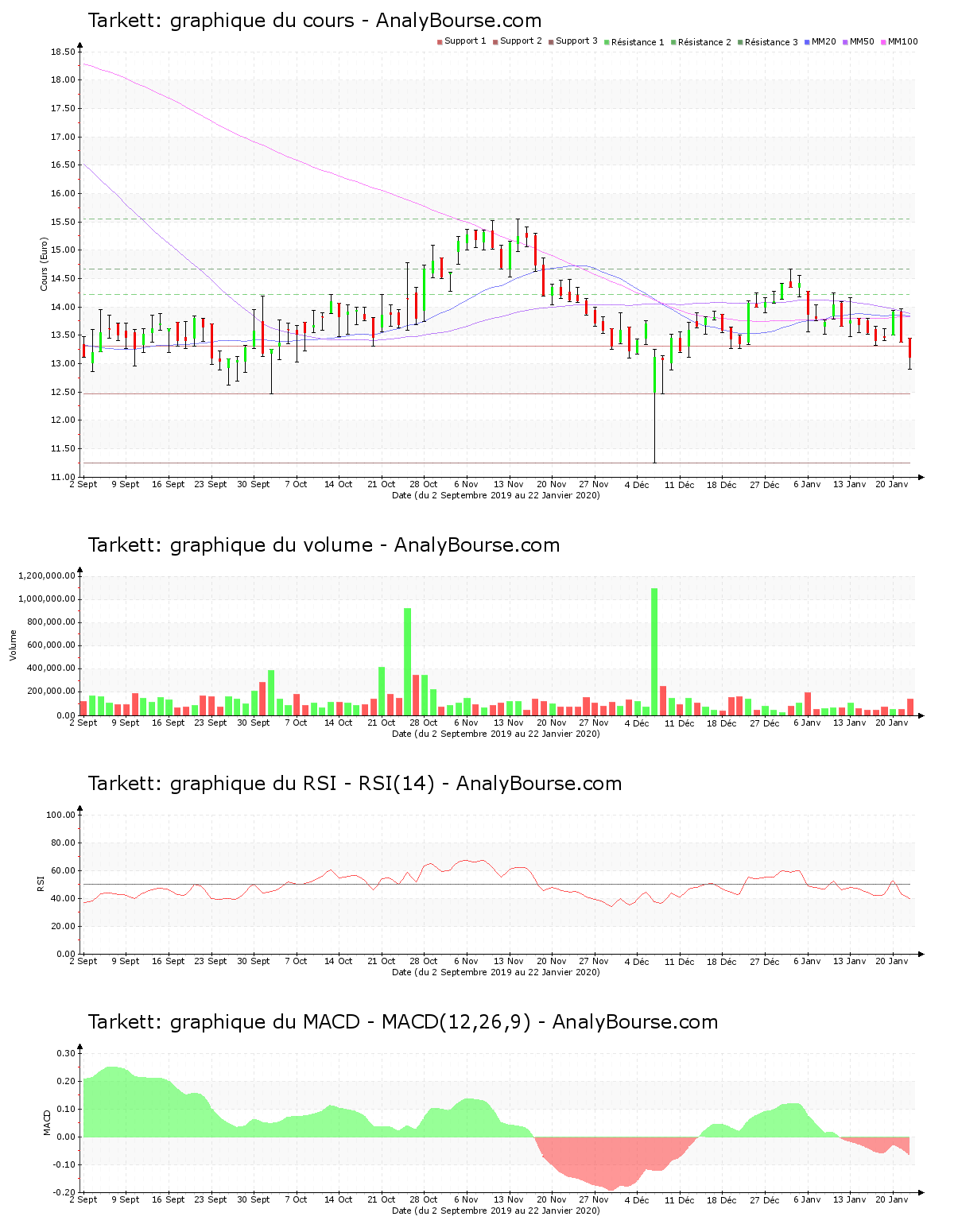The width and height of the screenshot is (954, 1232).
Task: Click the 18.50 value on price axis
Action: pos(63,52)
